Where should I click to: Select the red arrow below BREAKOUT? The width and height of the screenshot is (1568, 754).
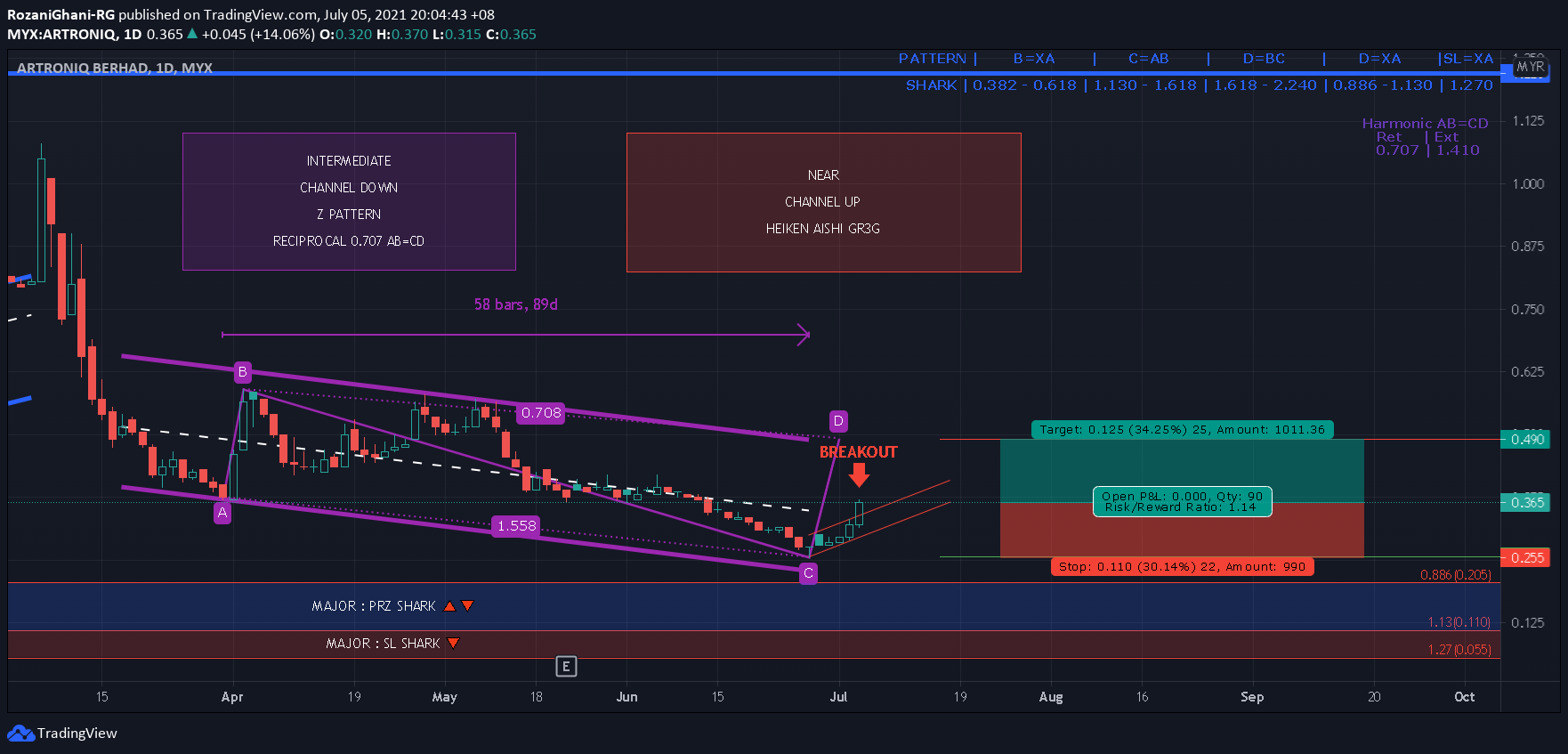[859, 475]
